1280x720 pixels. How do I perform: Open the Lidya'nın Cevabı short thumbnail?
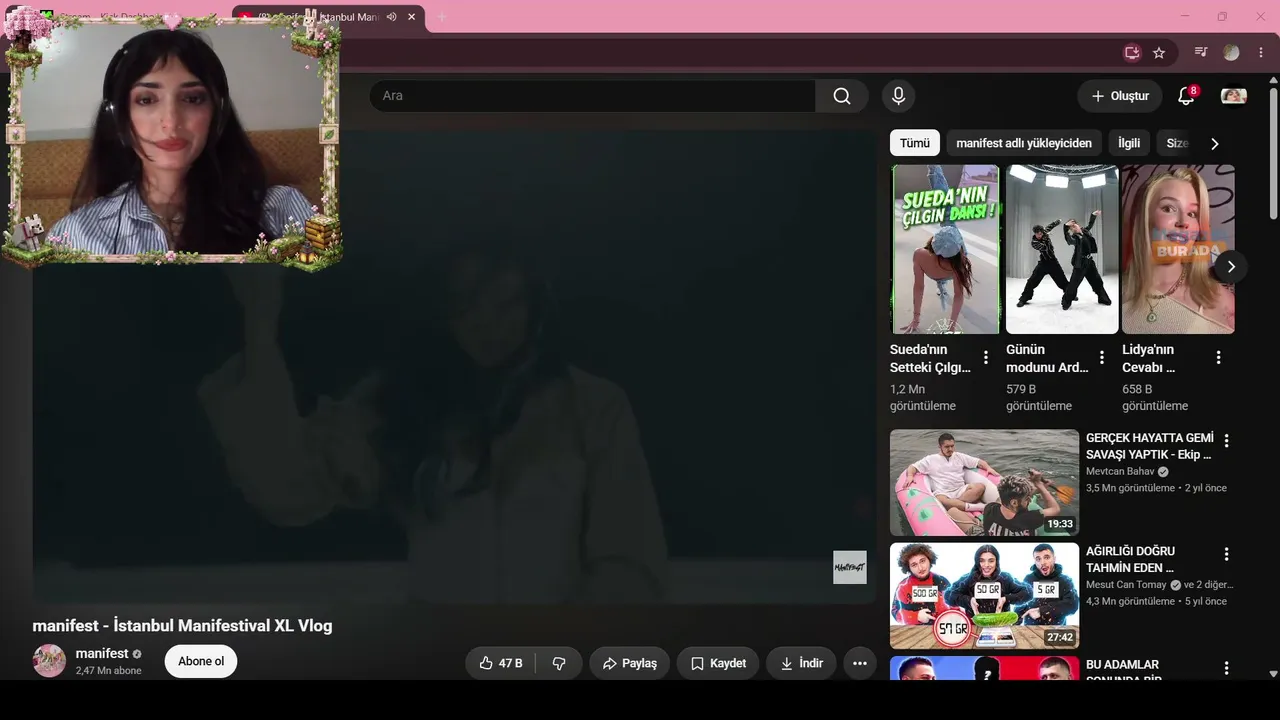pos(1178,249)
